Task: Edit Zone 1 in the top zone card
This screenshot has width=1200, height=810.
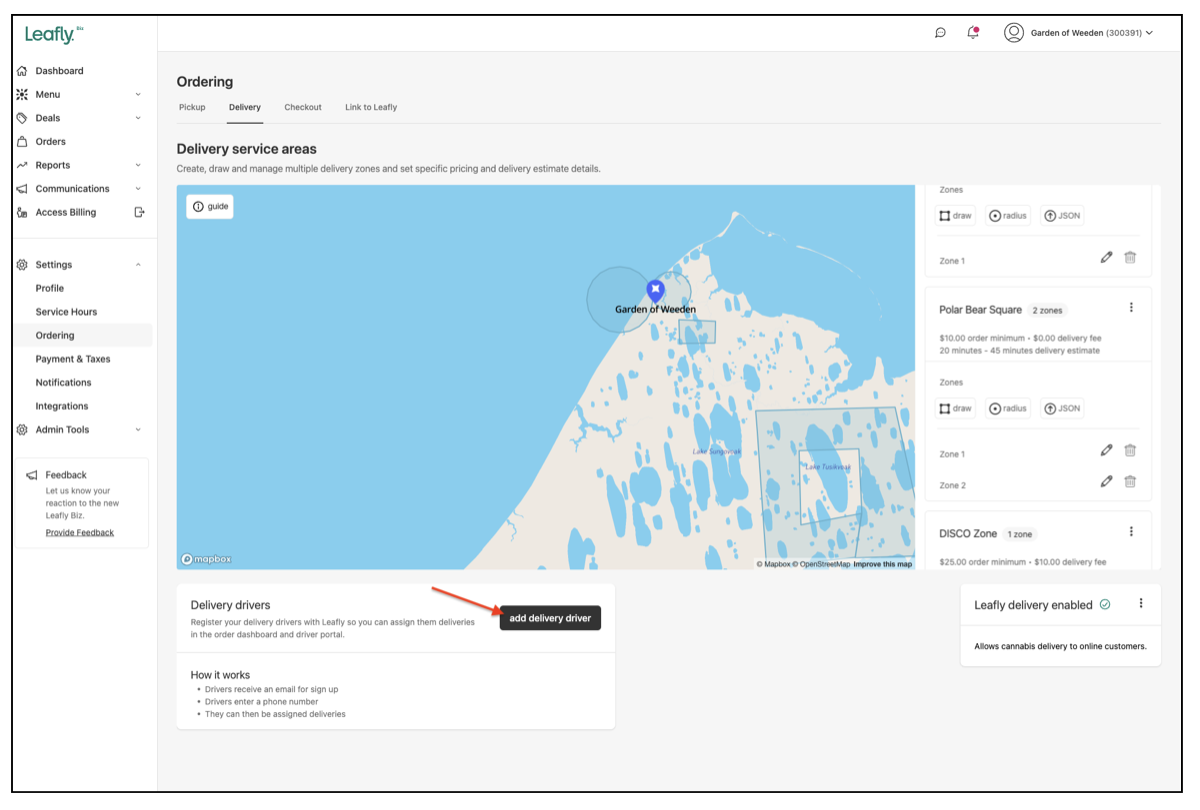Action: (x=1106, y=257)
